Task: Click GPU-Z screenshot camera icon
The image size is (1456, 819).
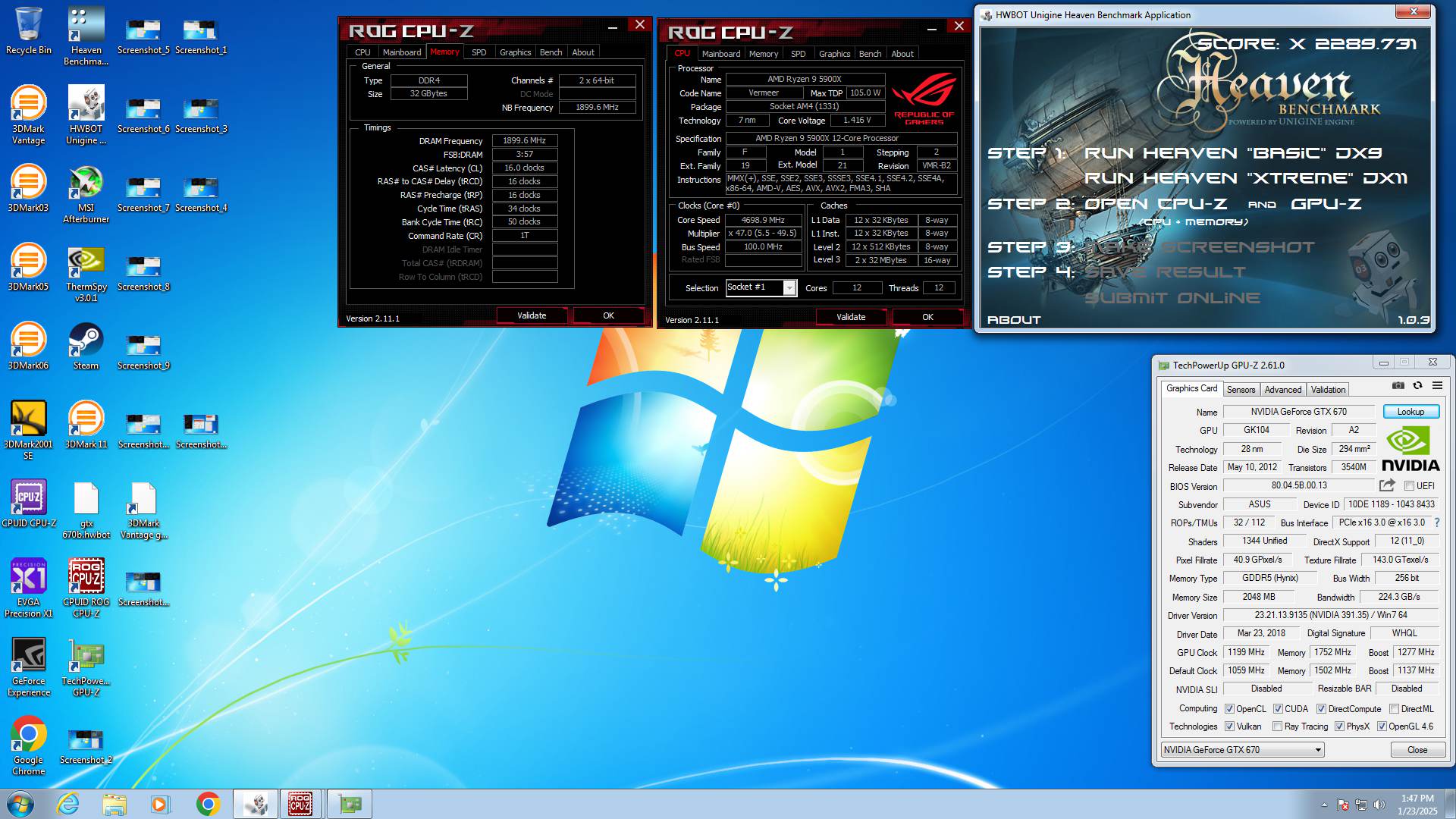Action: coord(1398,385)
